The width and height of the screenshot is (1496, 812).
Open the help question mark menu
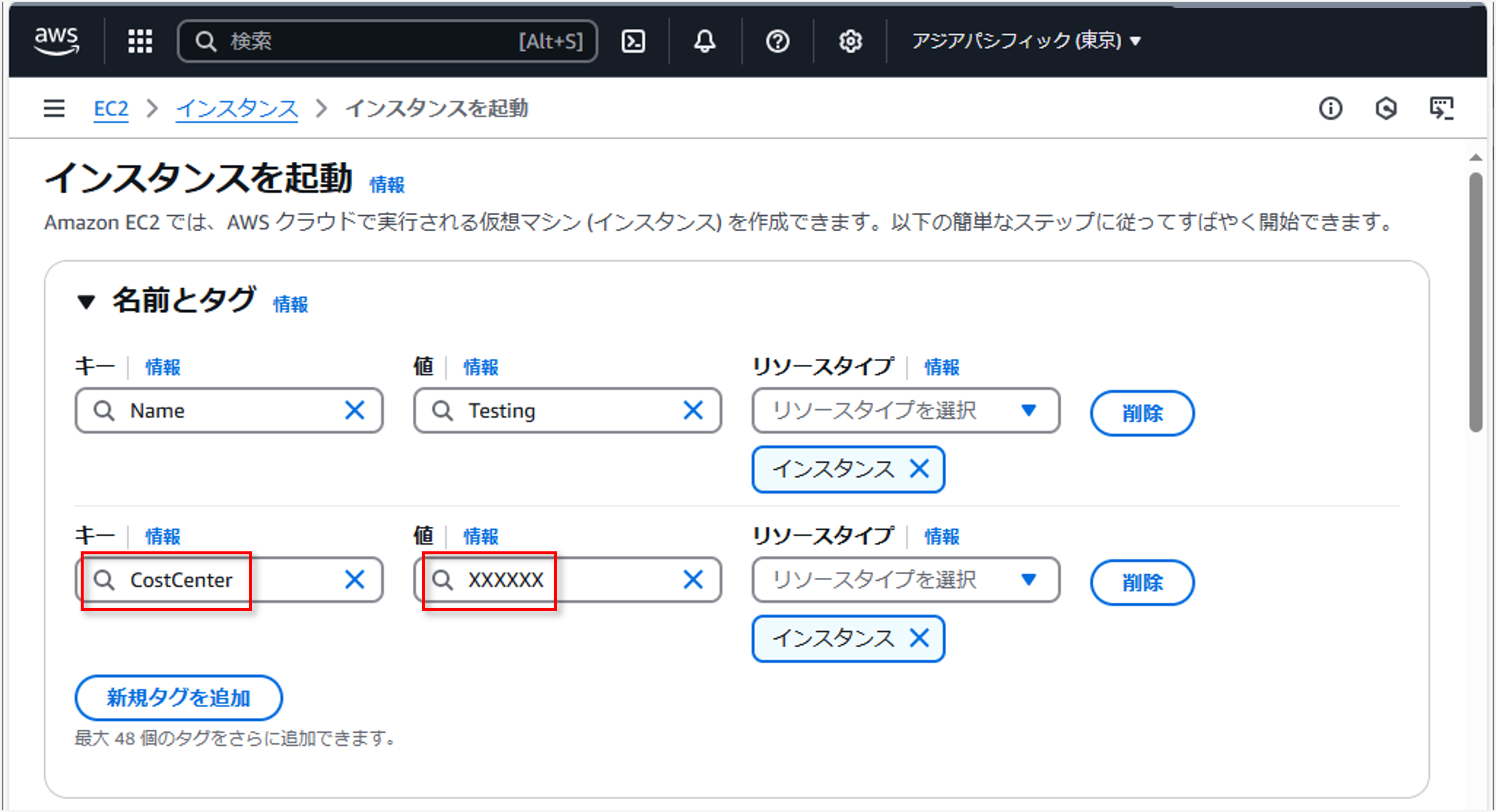777,41
